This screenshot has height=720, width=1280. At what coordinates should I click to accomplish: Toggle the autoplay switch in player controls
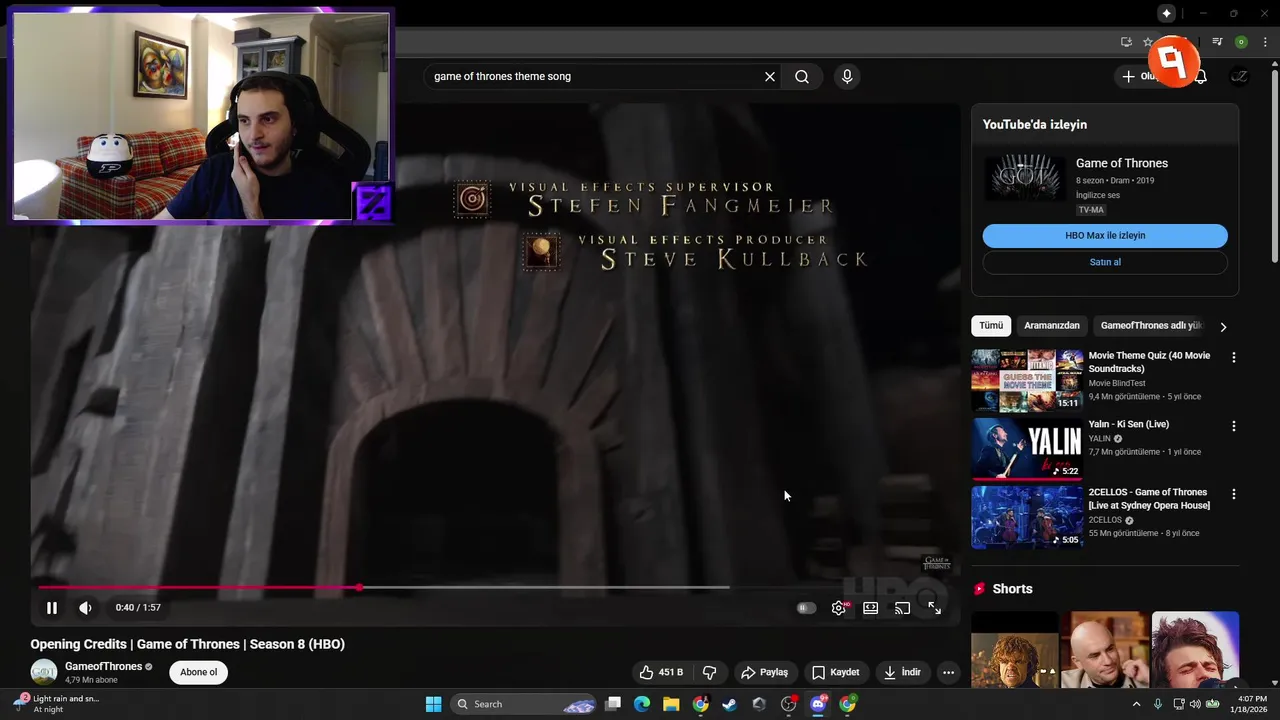click(806, 608)
